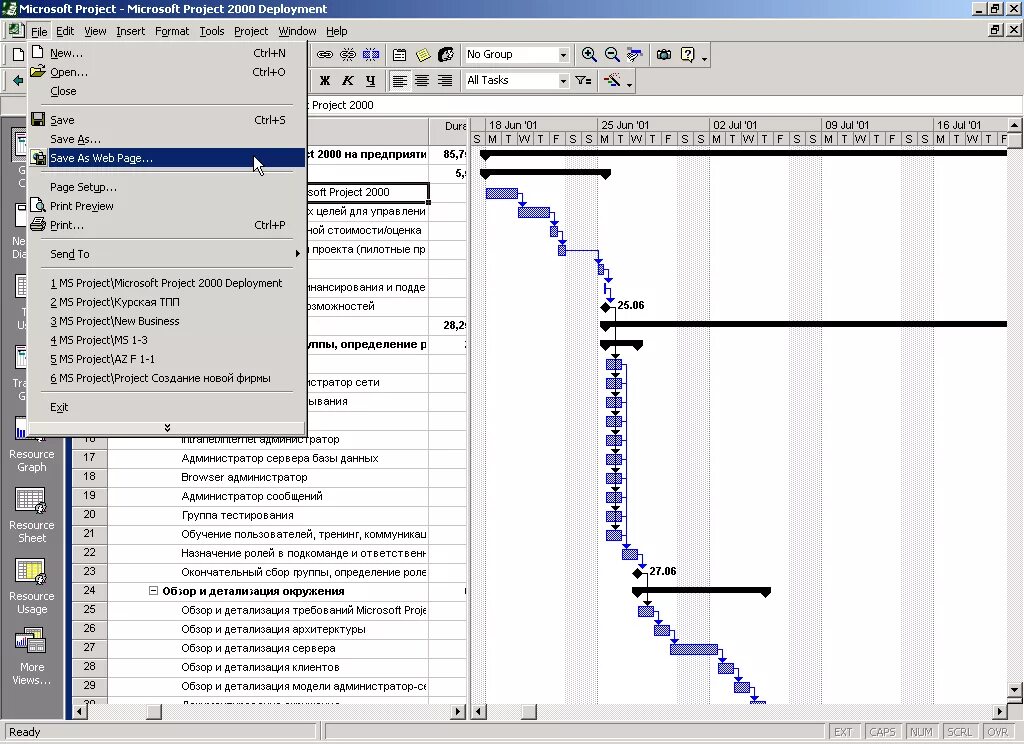Expand full File menu with bottom chevron
This screenshot has height=744, width=1024.
(x=167, y=427)
